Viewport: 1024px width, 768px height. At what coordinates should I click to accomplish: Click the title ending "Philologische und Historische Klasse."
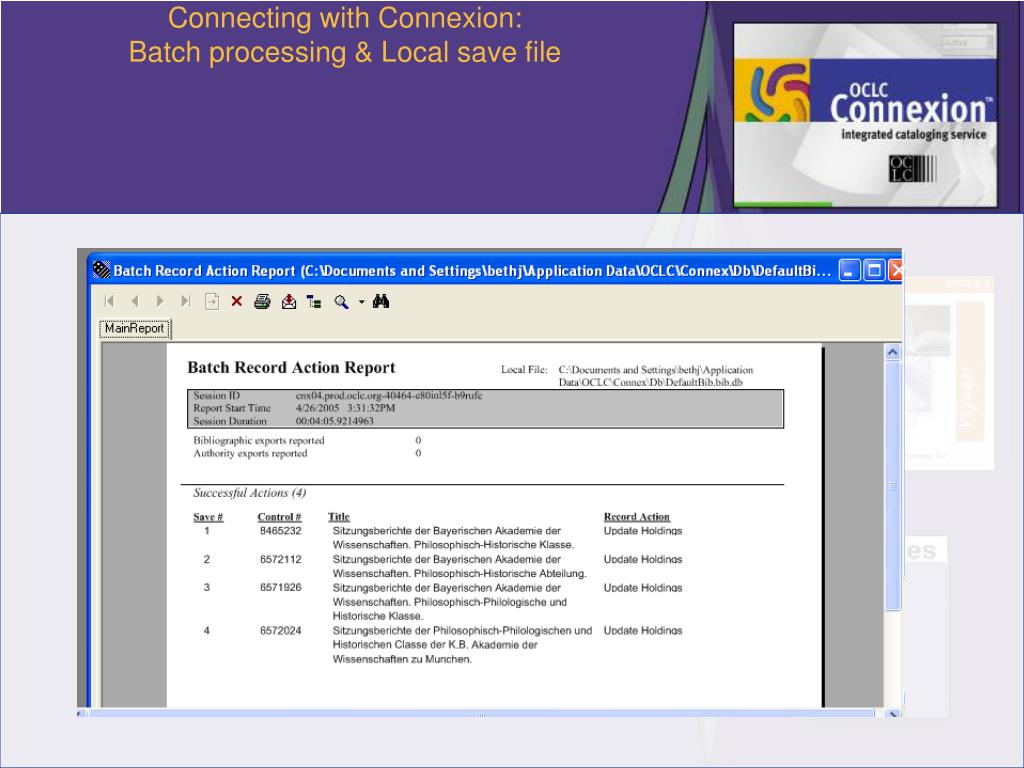click(450, 602)
